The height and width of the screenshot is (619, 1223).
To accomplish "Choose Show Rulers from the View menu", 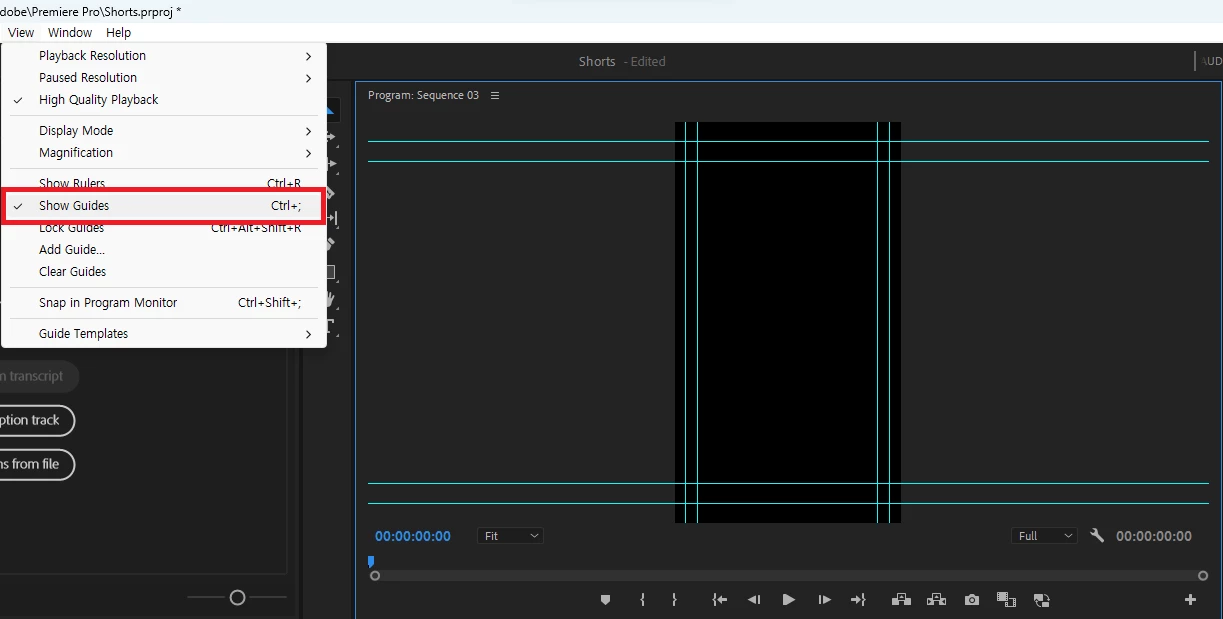I will pyautogui.click(x=164, y=184).
